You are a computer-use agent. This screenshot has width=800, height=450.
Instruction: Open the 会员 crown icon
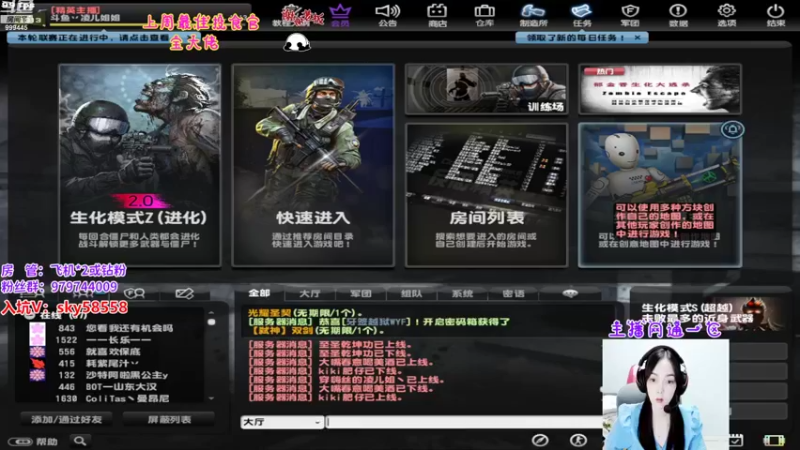[340, 15]
